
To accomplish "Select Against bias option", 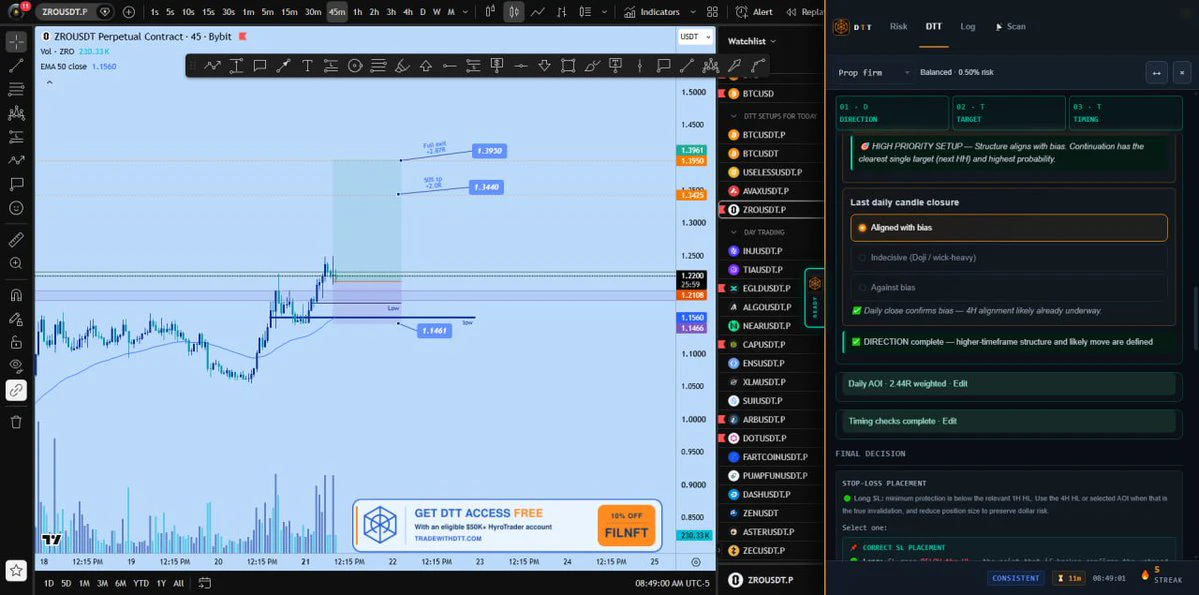I will point(1009,288).
